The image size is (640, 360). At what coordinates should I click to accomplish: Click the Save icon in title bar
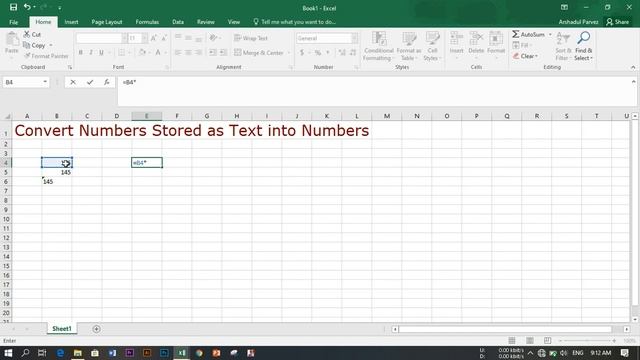pos(13,7)
